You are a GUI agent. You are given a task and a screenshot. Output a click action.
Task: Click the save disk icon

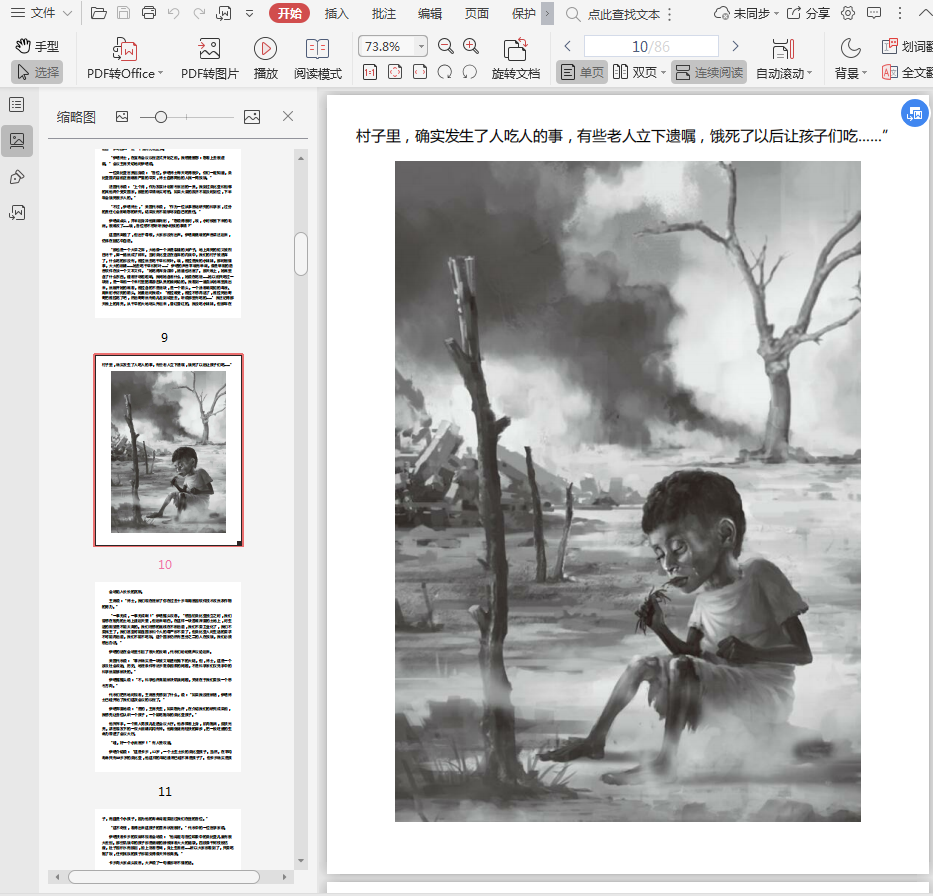(x=123, y=13)
